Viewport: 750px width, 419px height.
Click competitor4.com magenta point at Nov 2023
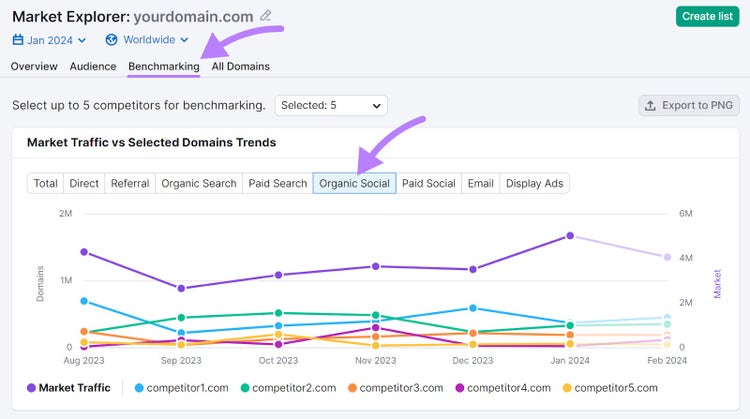(x=375, y=328)
